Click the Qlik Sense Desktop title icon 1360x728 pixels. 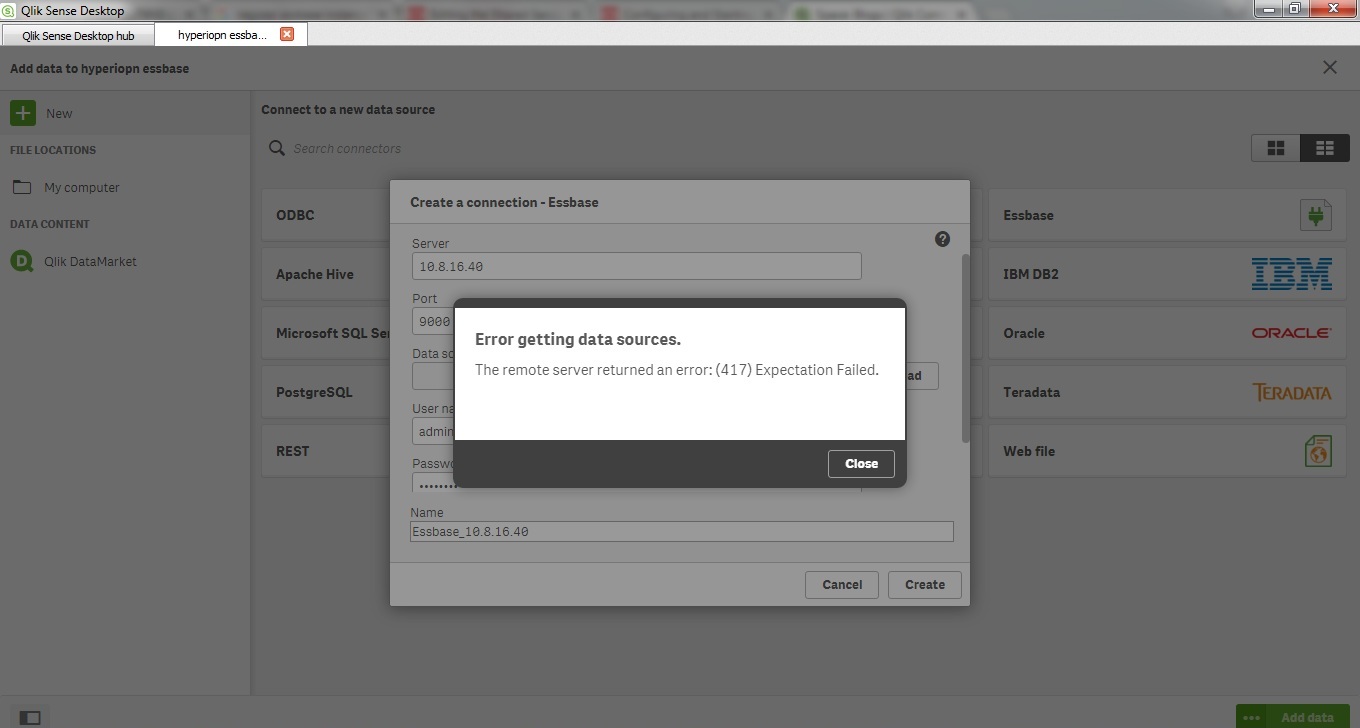point(9,10)
